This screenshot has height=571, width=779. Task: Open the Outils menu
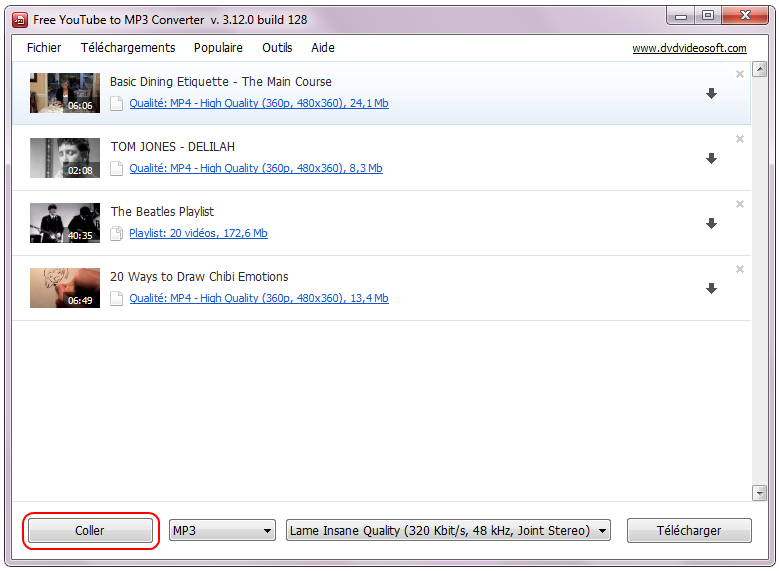277,48
